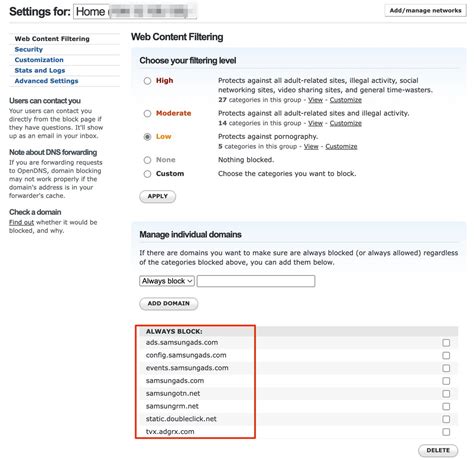
Task: Open the Home network selector
Action: (135, 11)
